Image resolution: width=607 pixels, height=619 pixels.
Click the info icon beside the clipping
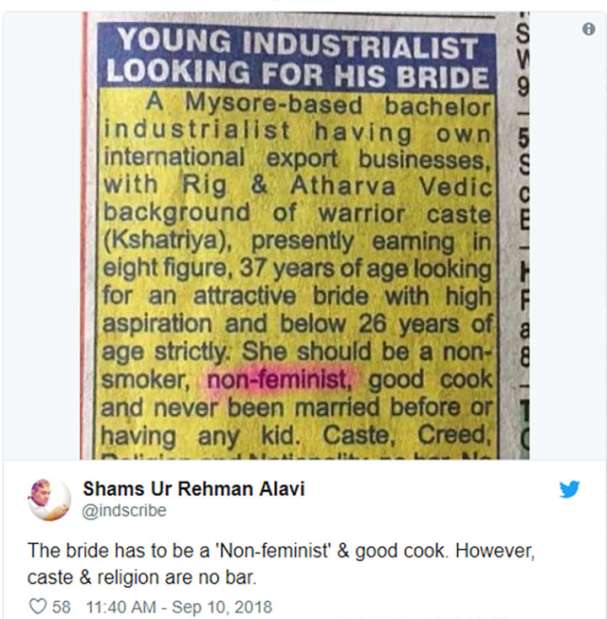[x=588, y=29]
